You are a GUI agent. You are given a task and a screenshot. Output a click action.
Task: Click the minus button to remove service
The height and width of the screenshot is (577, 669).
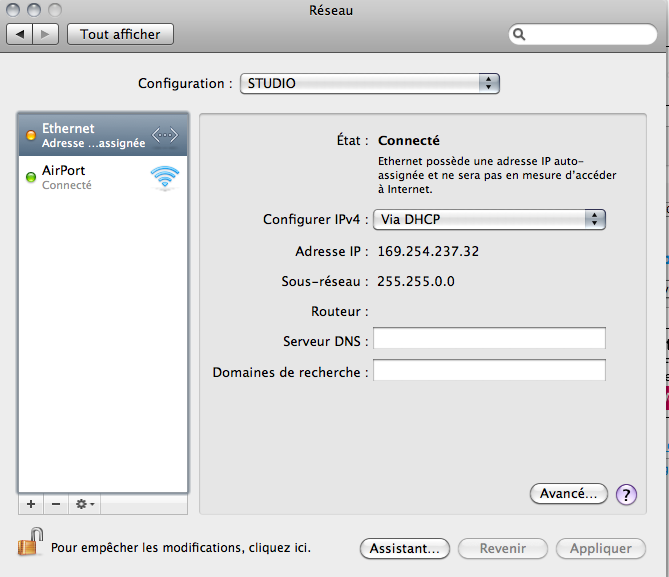(56, 504)
